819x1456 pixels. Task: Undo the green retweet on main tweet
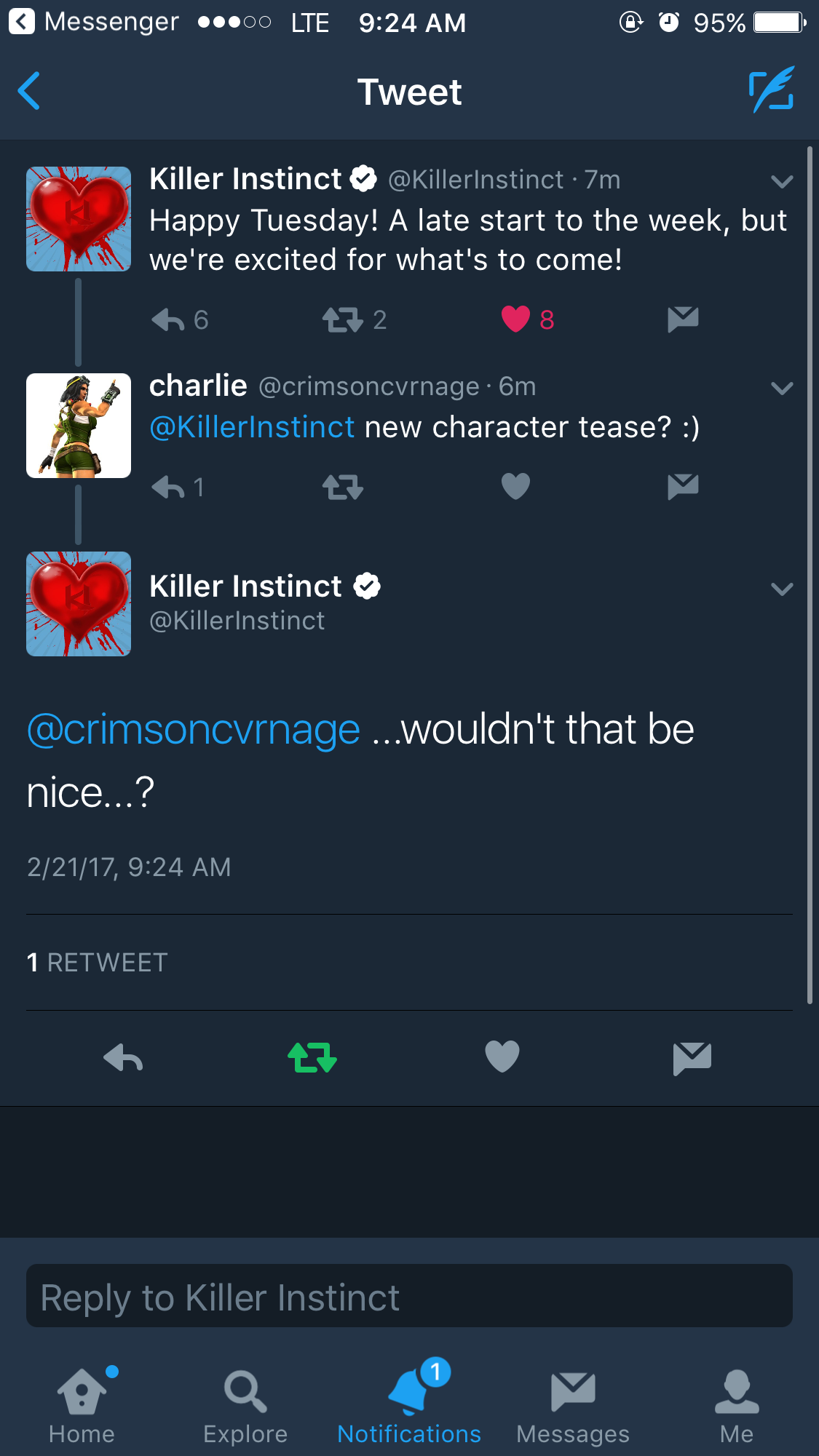[312, 1057]
